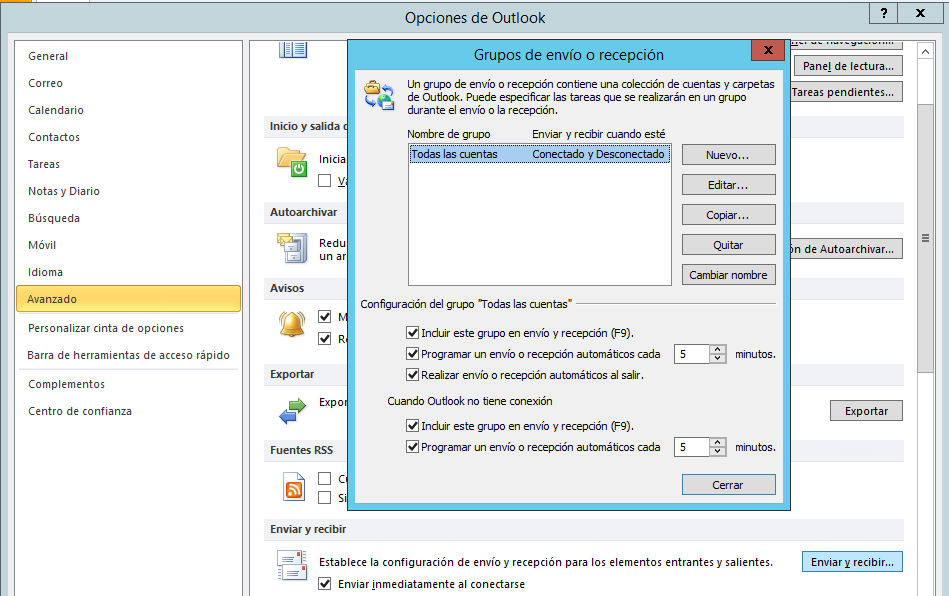Click the options scrollbar up arrow
The width and height of the screenshot is (949, 596).
coord(925,52)
